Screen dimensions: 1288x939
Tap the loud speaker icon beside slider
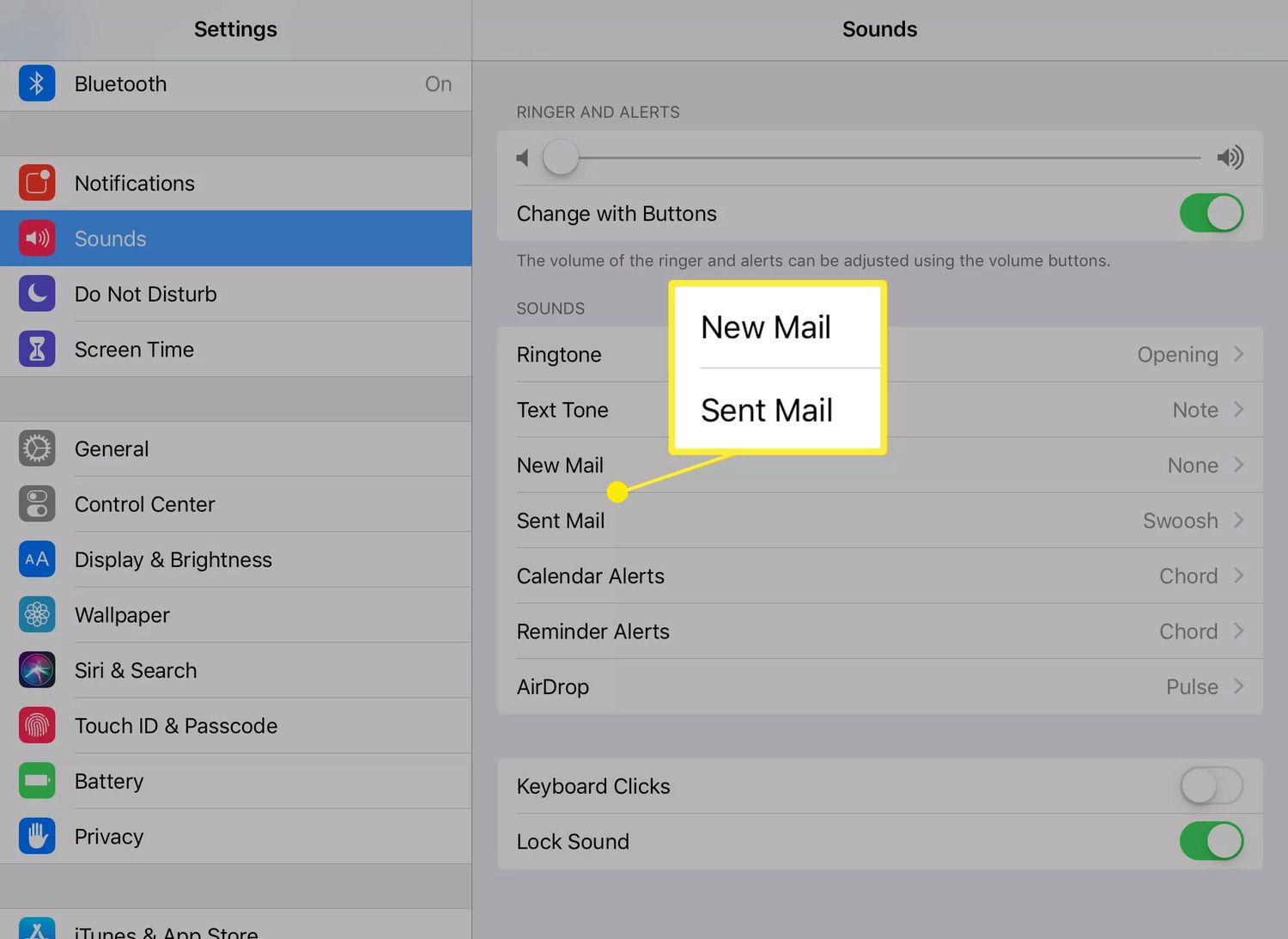1230,157
